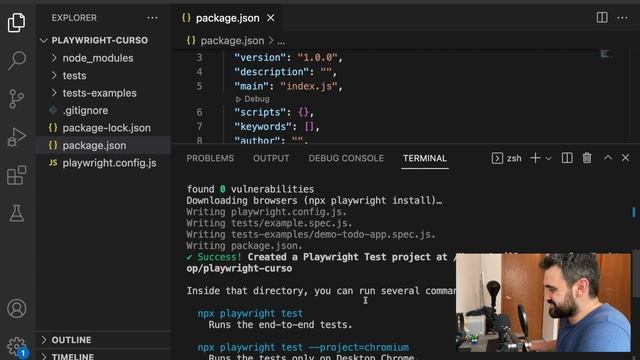The image size is (640, 360).
Task: Open the Testing flask view
Action: (17, 213)
